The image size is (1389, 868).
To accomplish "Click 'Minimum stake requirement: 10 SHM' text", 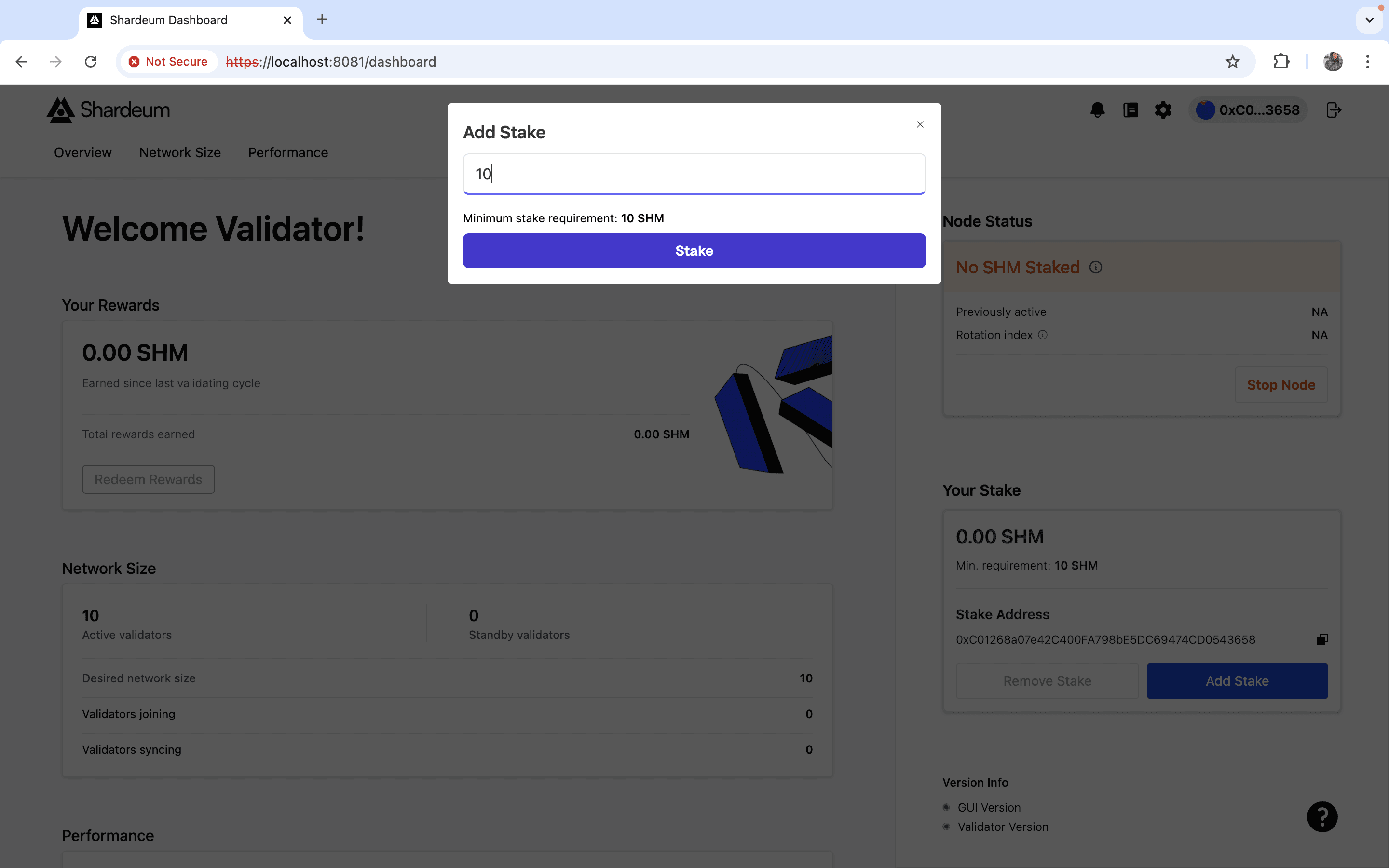I will tap(563, 218).
